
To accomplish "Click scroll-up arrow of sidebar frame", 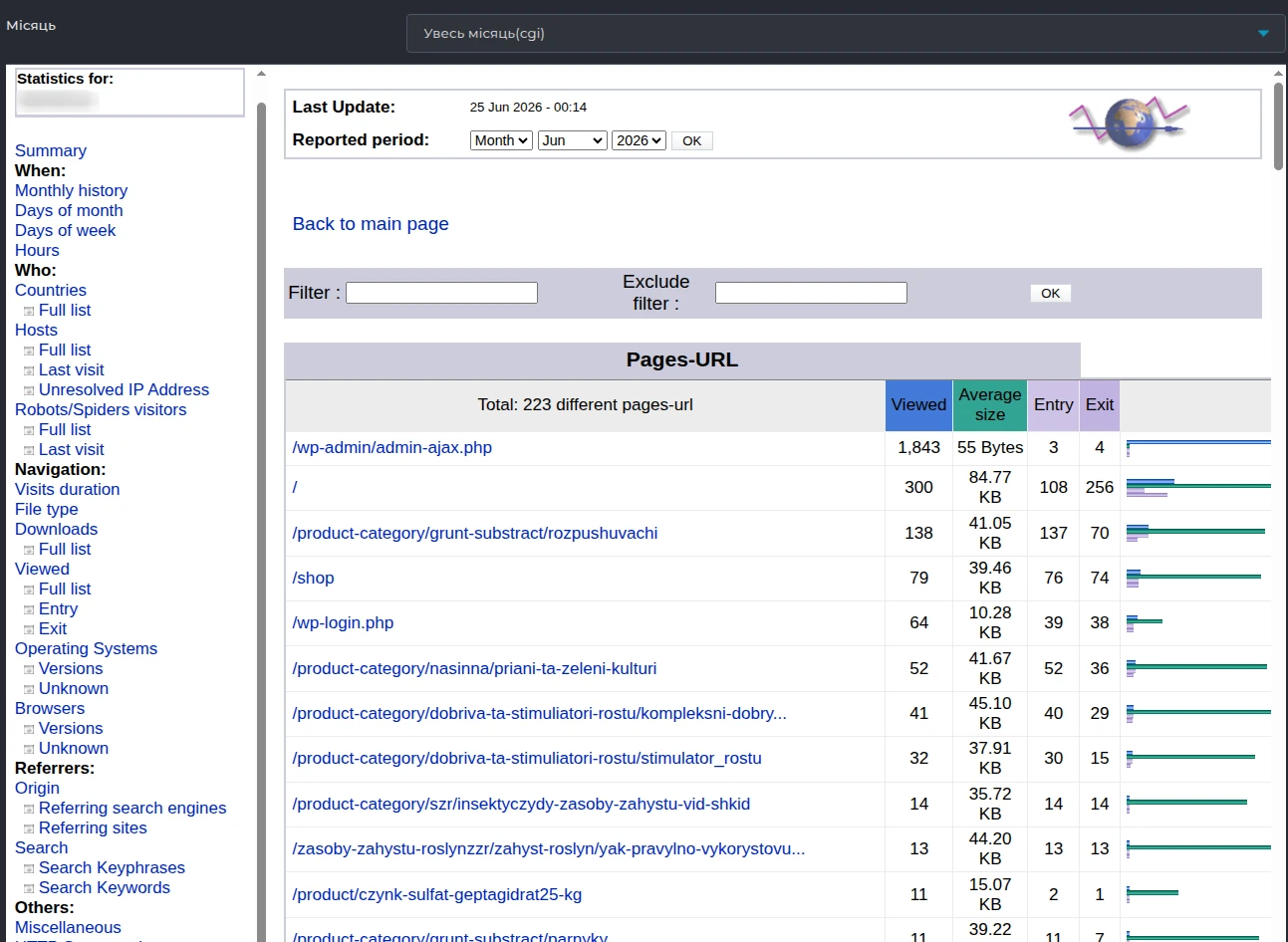I will pyautogui.click(x=261, y=73).
